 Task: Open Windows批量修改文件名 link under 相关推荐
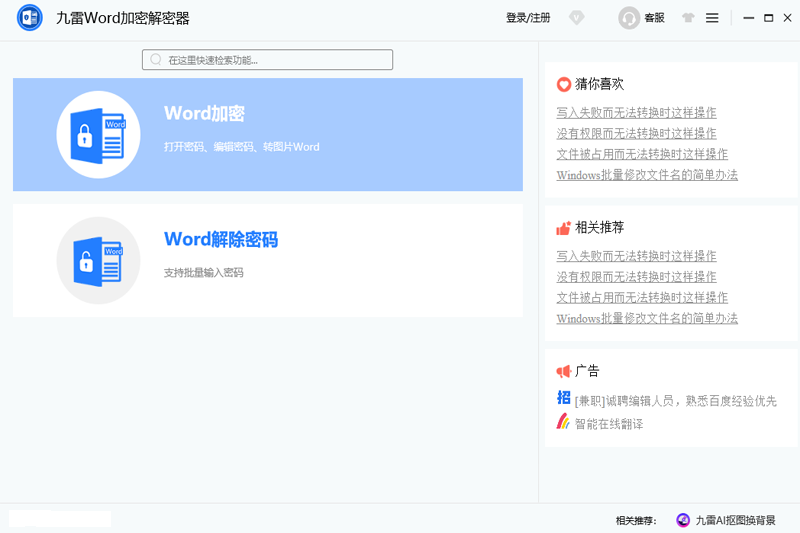[x=647, y=319]
